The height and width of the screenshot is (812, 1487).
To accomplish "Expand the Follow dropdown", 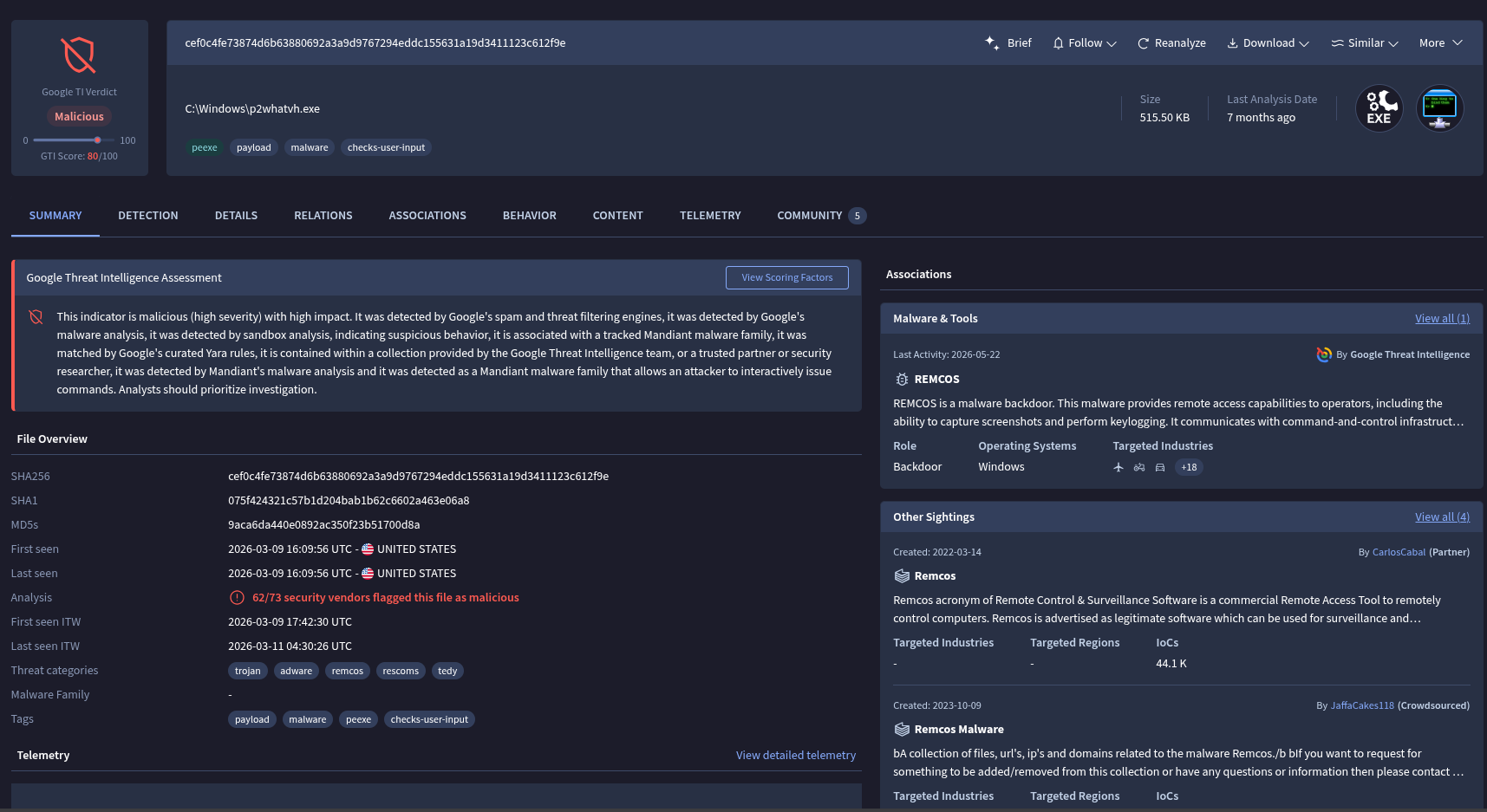I will coord(1112,43).
